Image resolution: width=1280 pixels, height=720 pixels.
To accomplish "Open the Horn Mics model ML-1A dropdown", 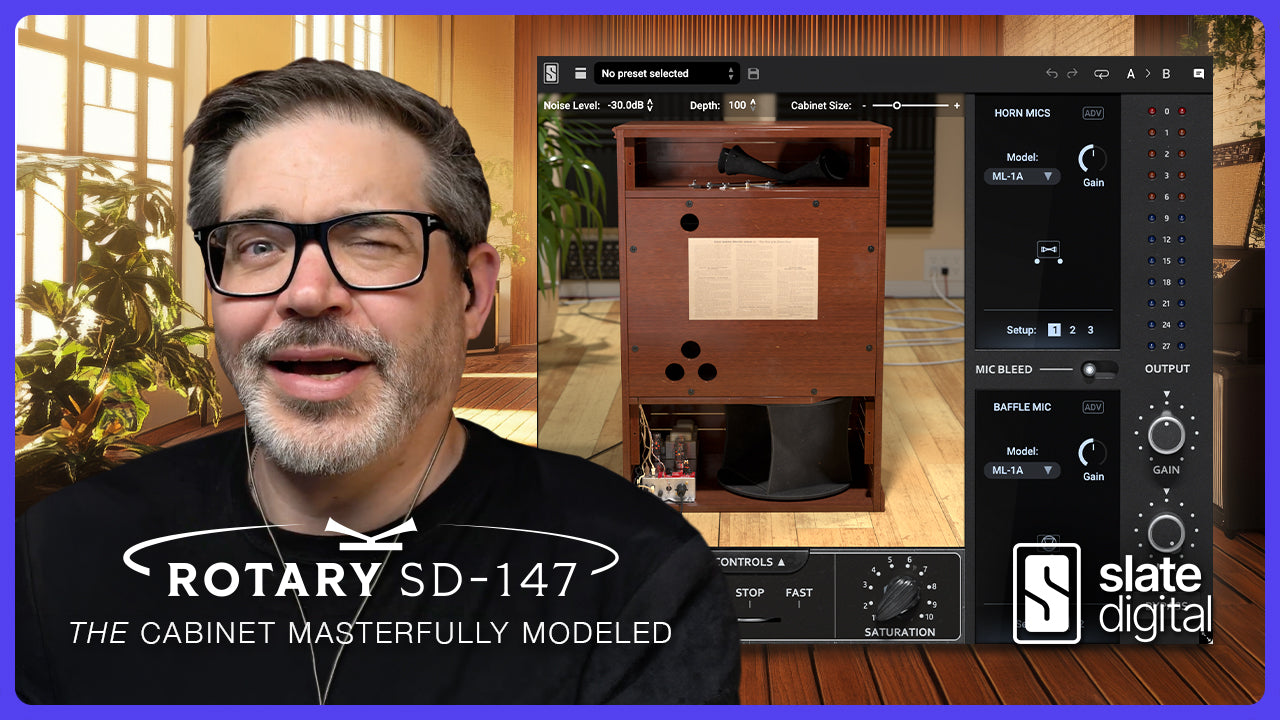I will pos(1022,176).
